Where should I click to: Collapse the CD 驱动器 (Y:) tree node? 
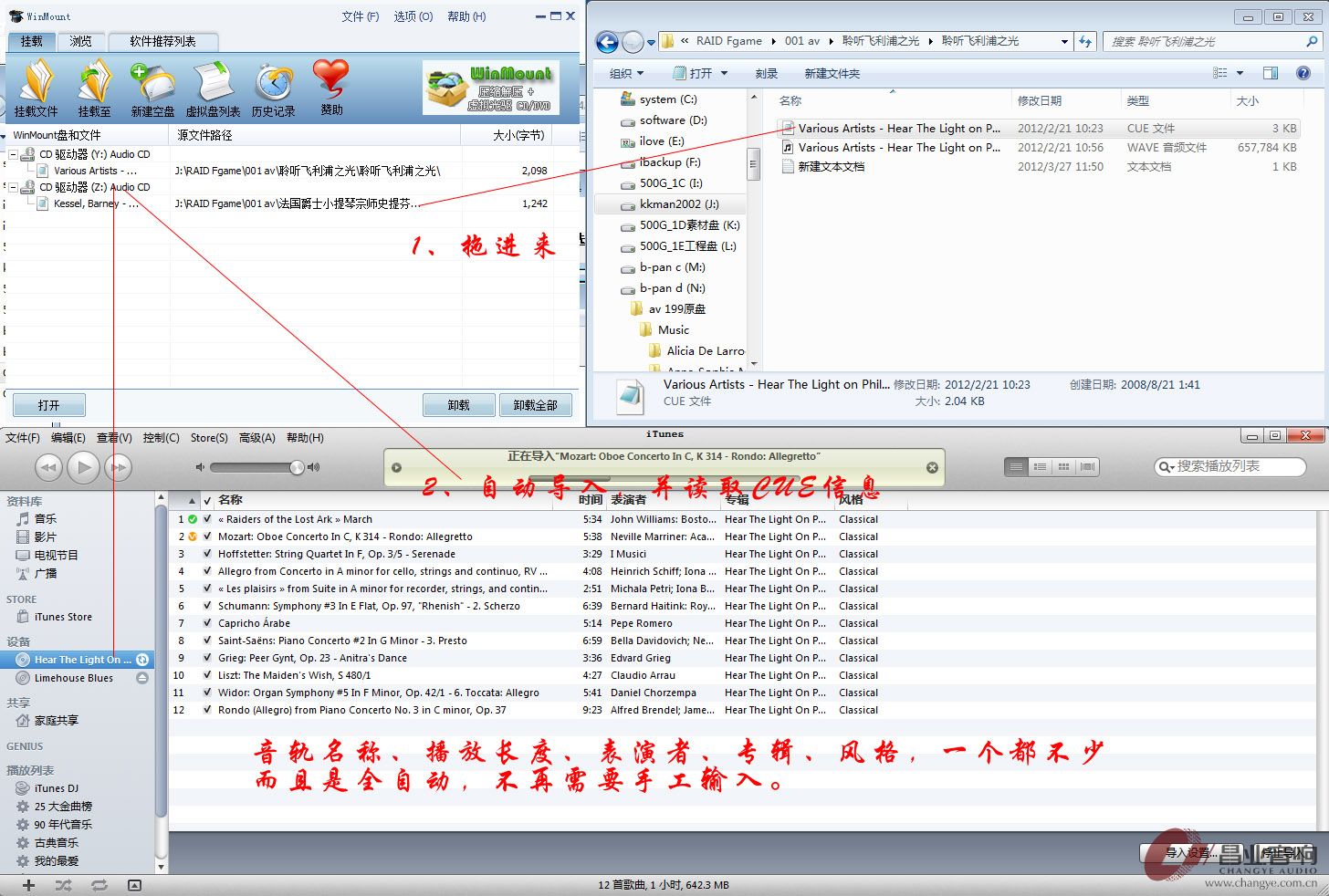tap(13, 154)
